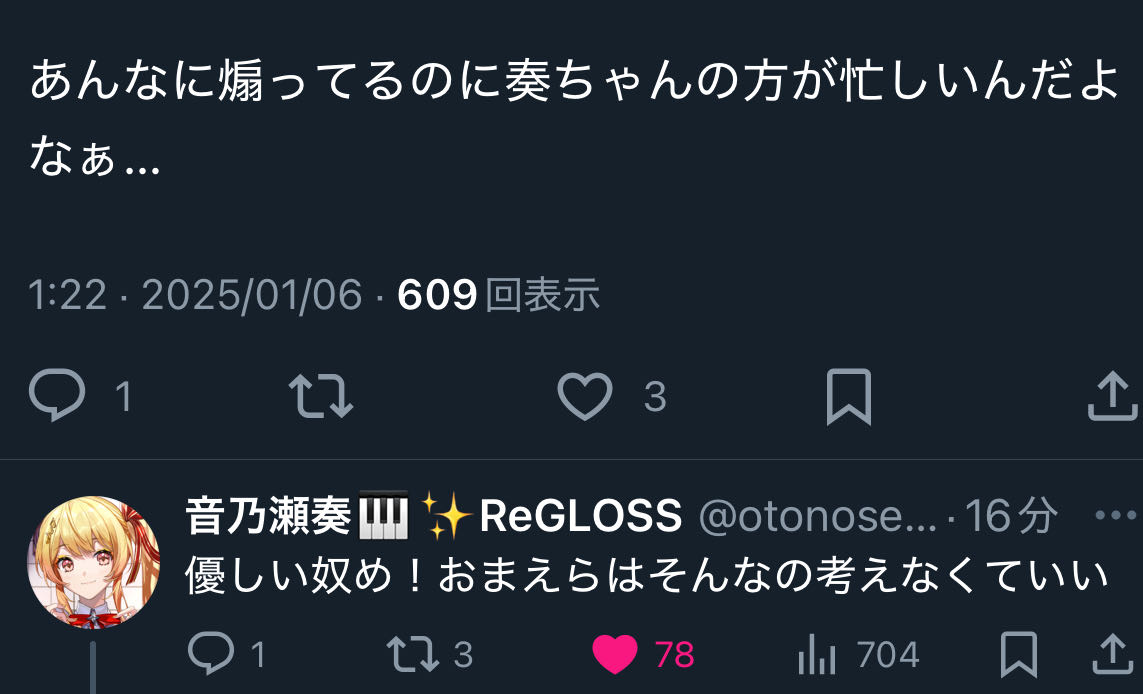Tap reply bubble icon on 音乃瀬奏 reply
The image size is (1143, 694).
point(211,652)
